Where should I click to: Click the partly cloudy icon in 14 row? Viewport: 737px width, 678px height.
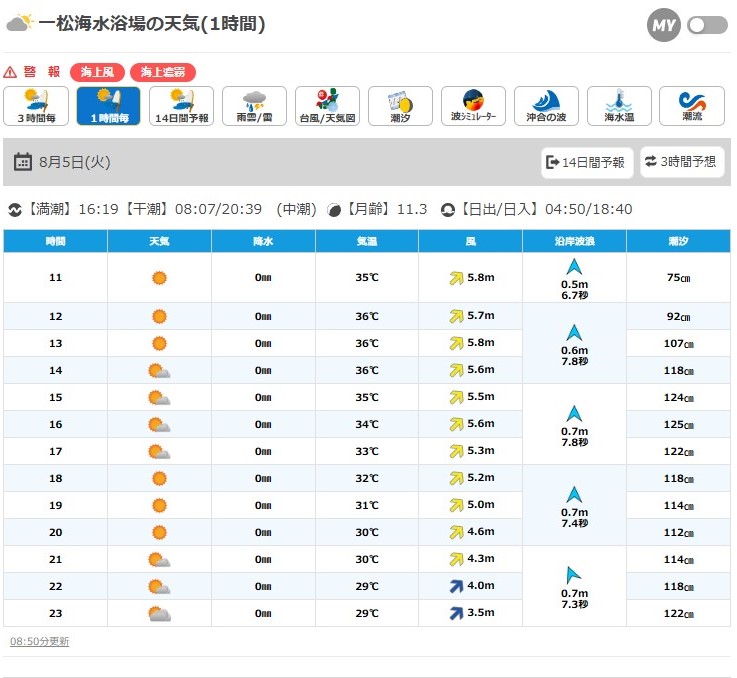159,371
